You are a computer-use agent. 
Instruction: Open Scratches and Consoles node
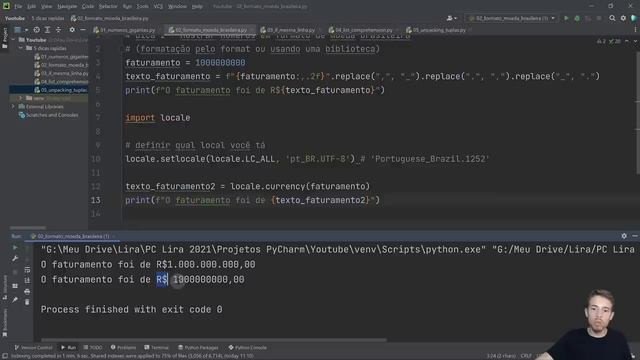pos(49,115)
